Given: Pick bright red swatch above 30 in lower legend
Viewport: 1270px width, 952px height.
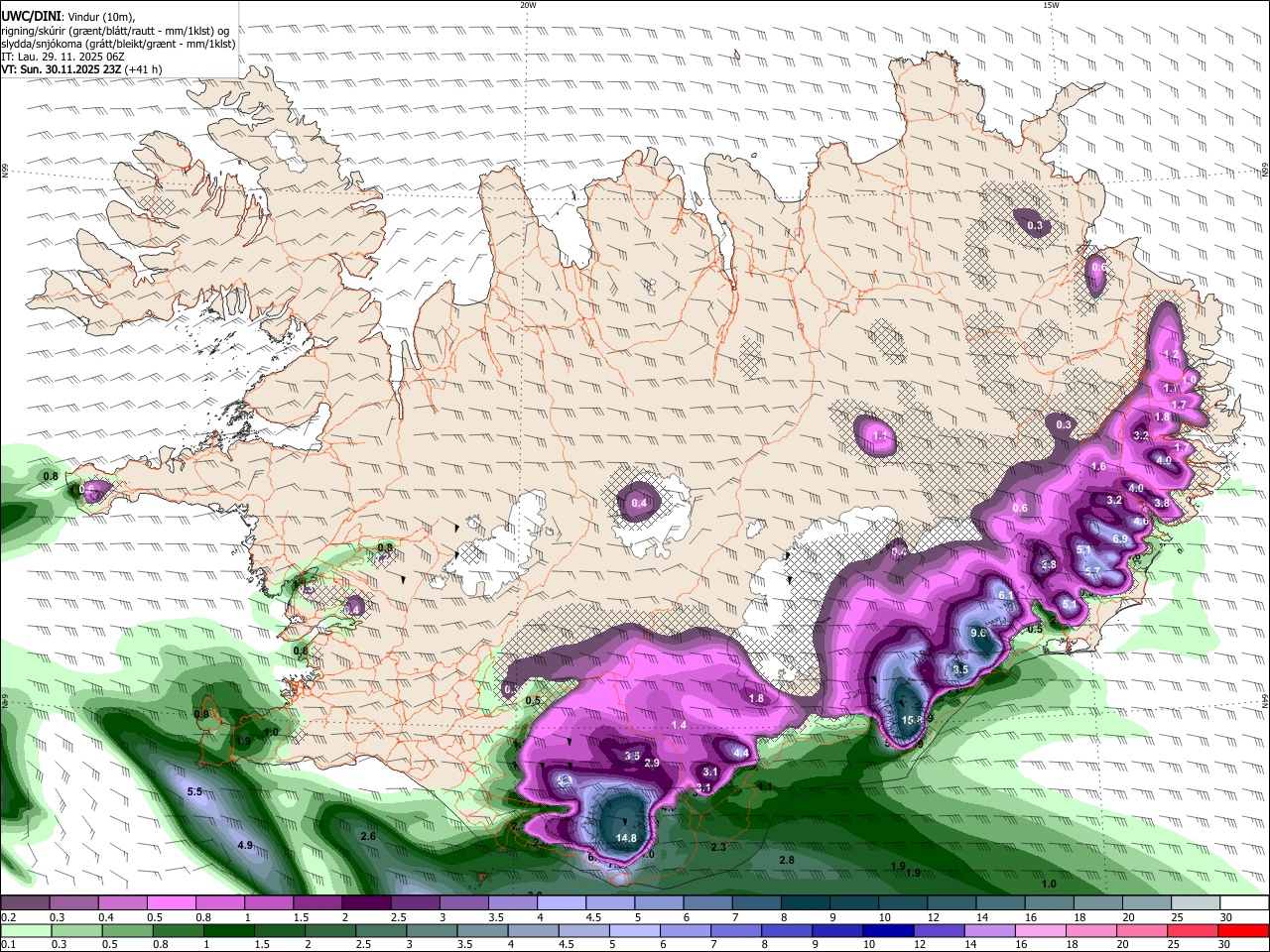Looking at the screenshot, I should [1243, 930].
